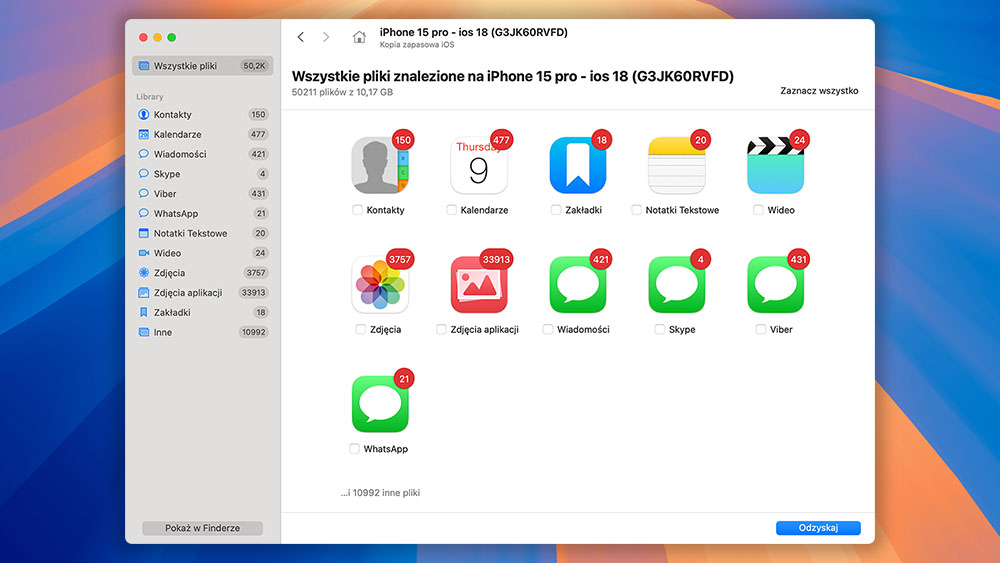
Task: Tick the Notatki Tekstowe checkbox
Action: [636, 210]
